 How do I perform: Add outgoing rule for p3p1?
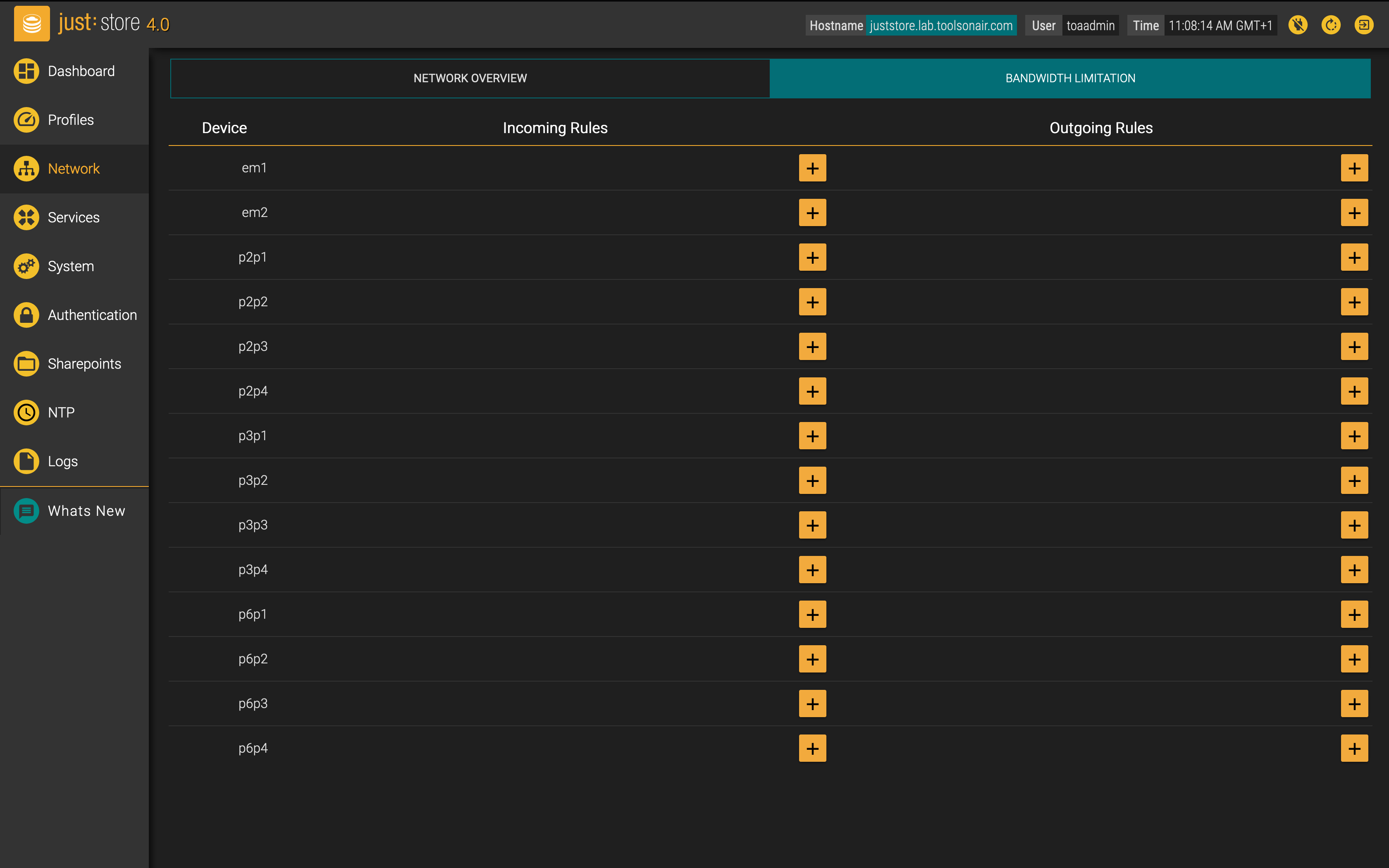click(x=1354, y=436)
